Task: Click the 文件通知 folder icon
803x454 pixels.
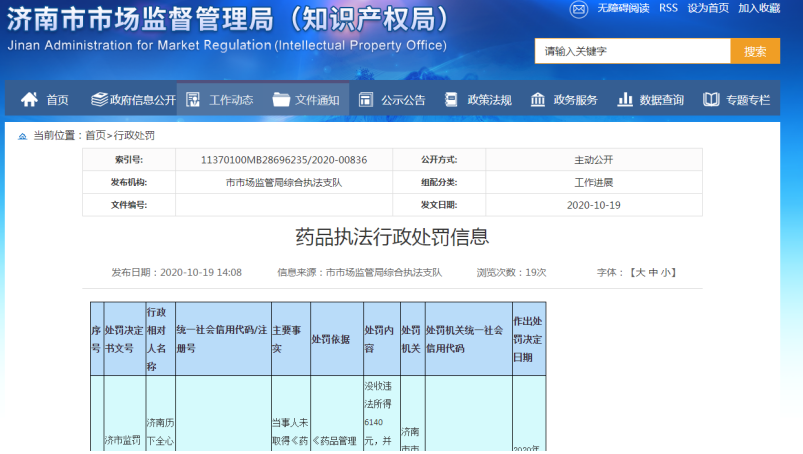Action: point(280,100)
